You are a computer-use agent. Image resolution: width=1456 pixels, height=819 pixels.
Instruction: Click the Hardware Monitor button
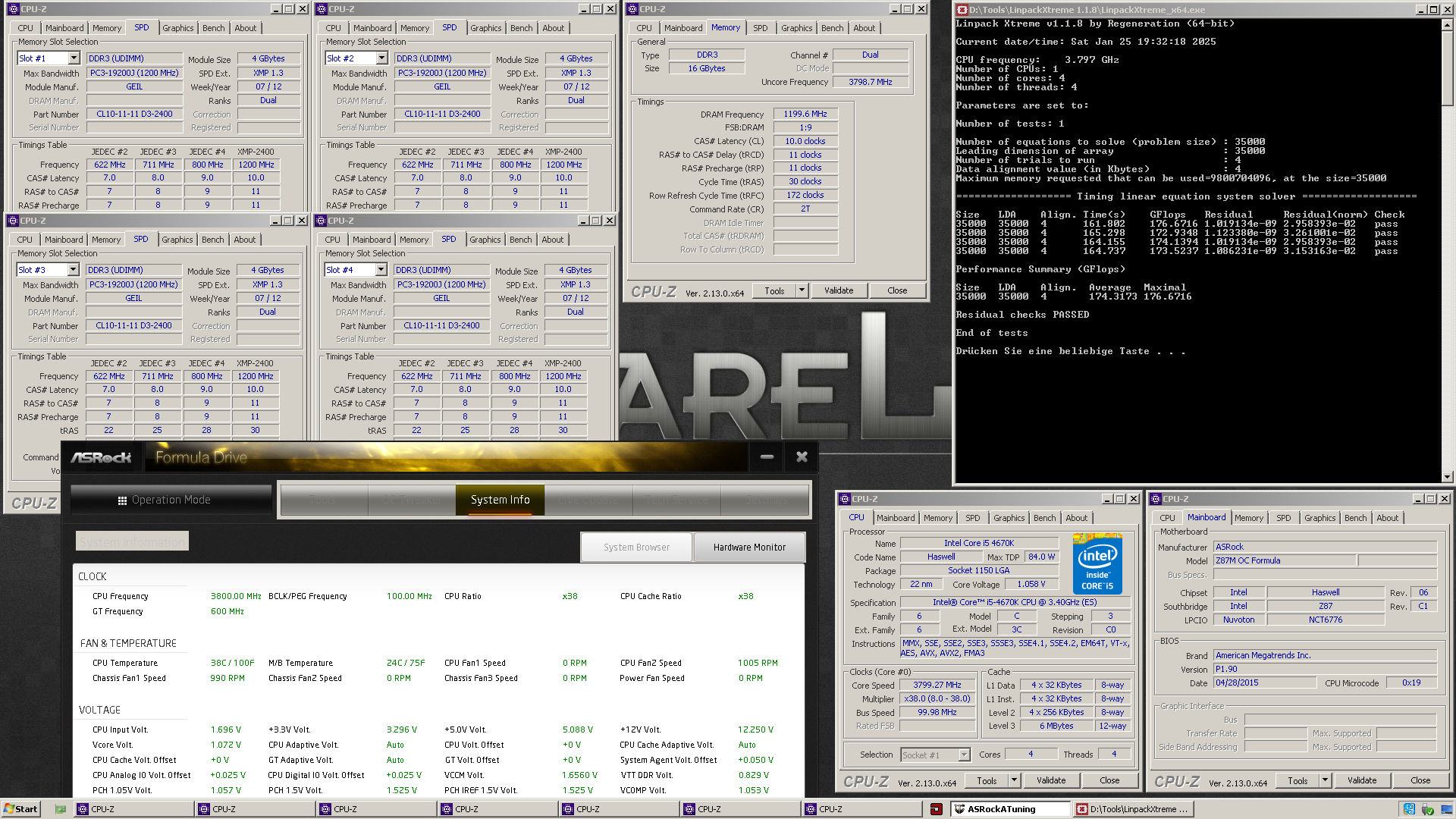pos(748,548)
